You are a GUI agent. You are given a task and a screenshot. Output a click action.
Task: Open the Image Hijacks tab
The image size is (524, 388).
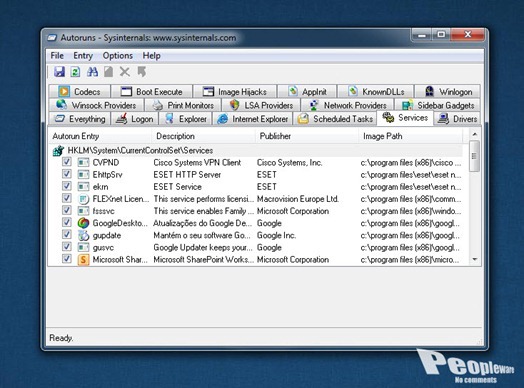pyautogui.click(x=235, y=91)
